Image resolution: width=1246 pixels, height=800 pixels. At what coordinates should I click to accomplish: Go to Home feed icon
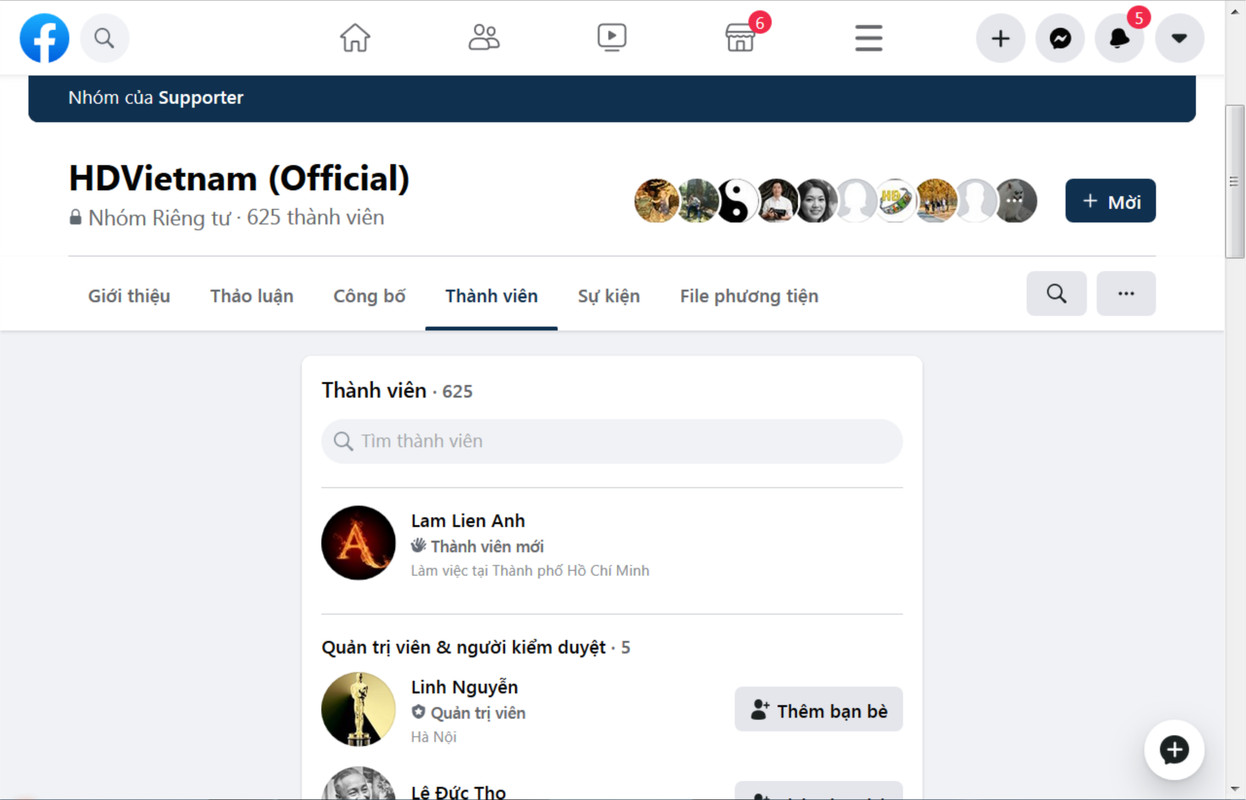(355, 38)
